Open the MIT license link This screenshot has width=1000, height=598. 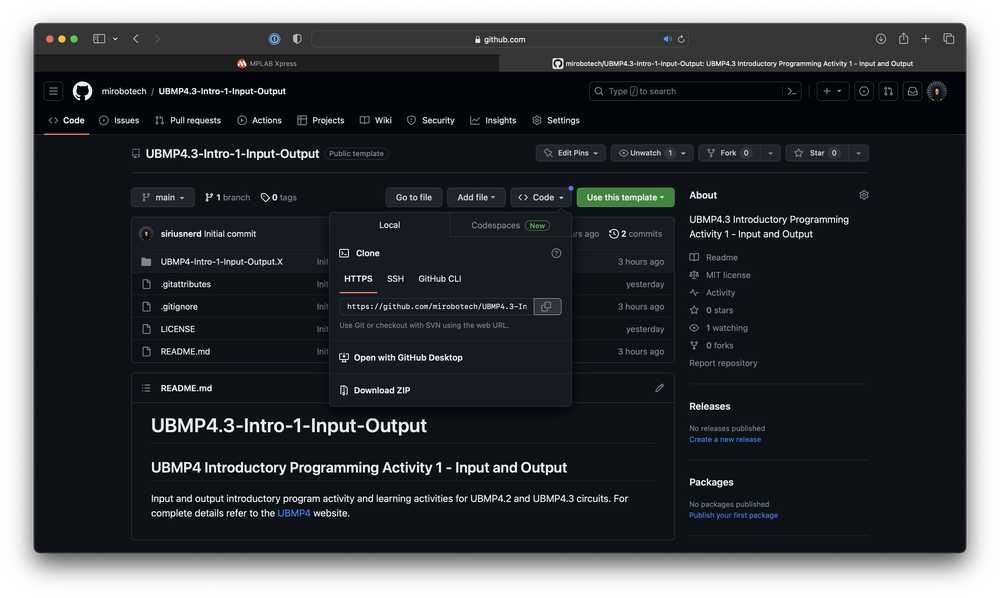tap(728, 275)
